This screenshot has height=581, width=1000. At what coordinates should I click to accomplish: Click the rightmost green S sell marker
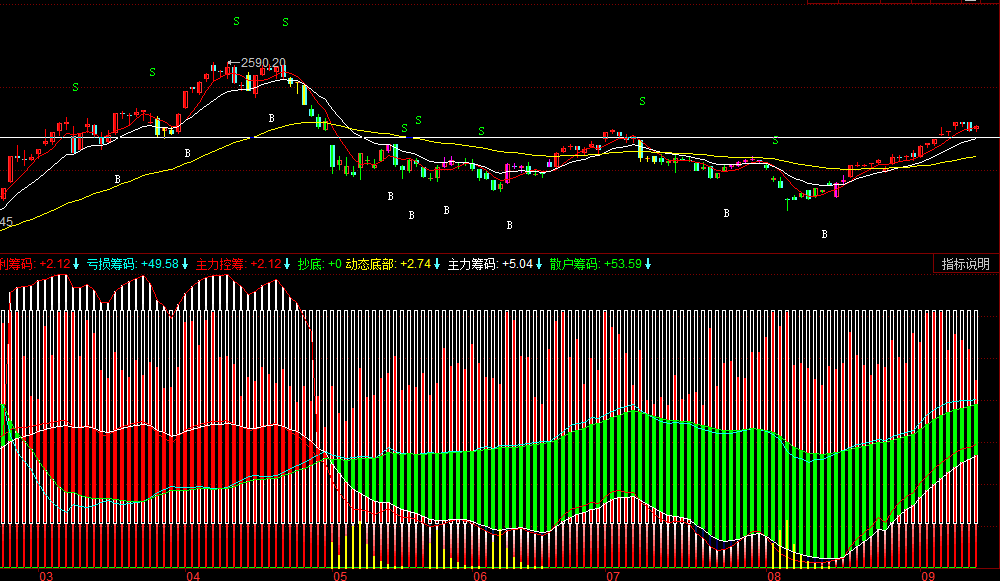[775, 139]
